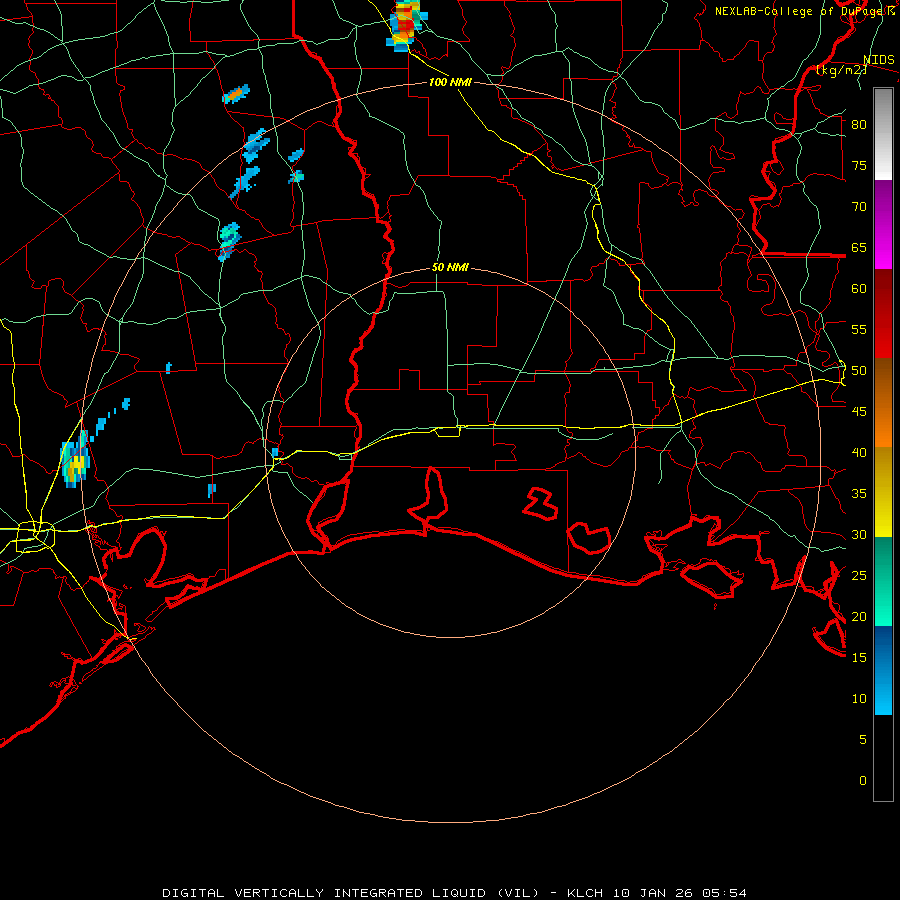
Task: Select the 60 value on the VIL scale
Action: coord(859,289)
